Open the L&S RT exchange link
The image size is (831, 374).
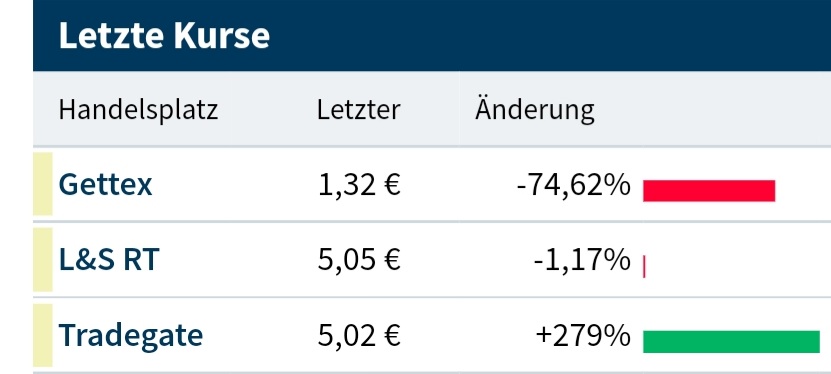(x=109, y=260)
